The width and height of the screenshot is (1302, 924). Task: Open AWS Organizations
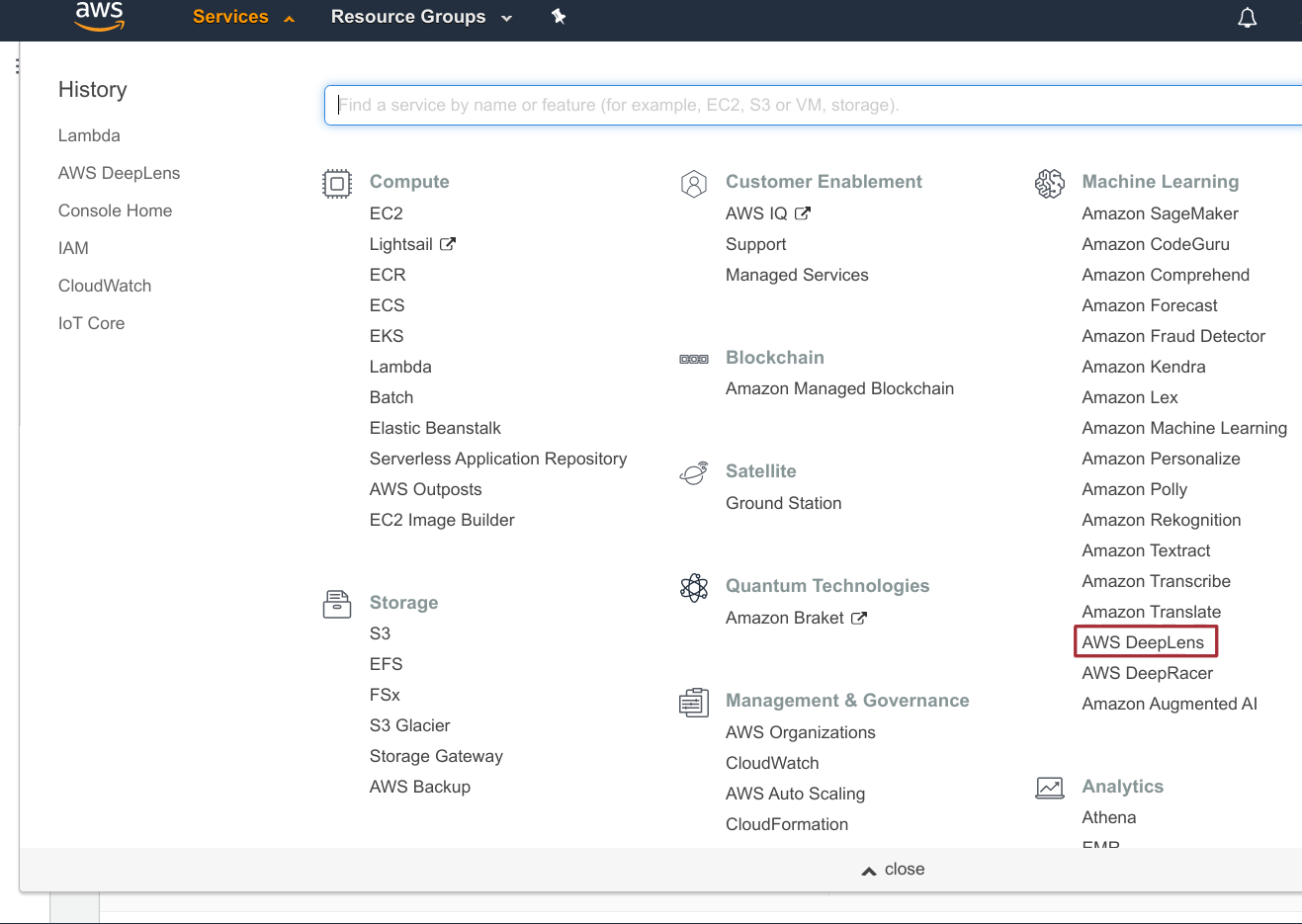(800, 732)
